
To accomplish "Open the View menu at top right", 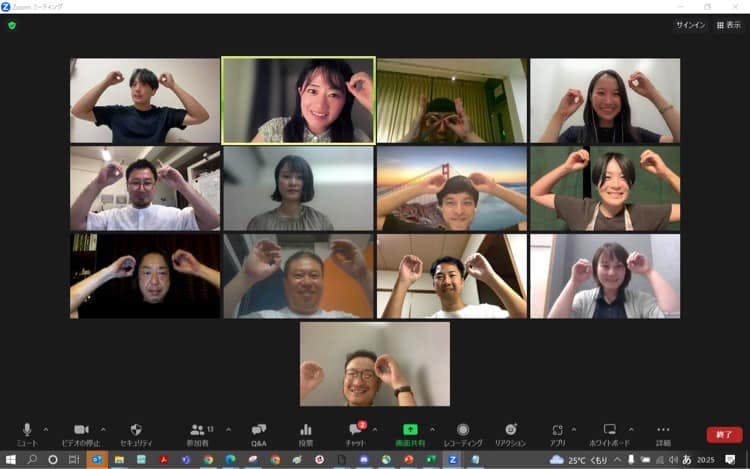I will tap(728, 25).
